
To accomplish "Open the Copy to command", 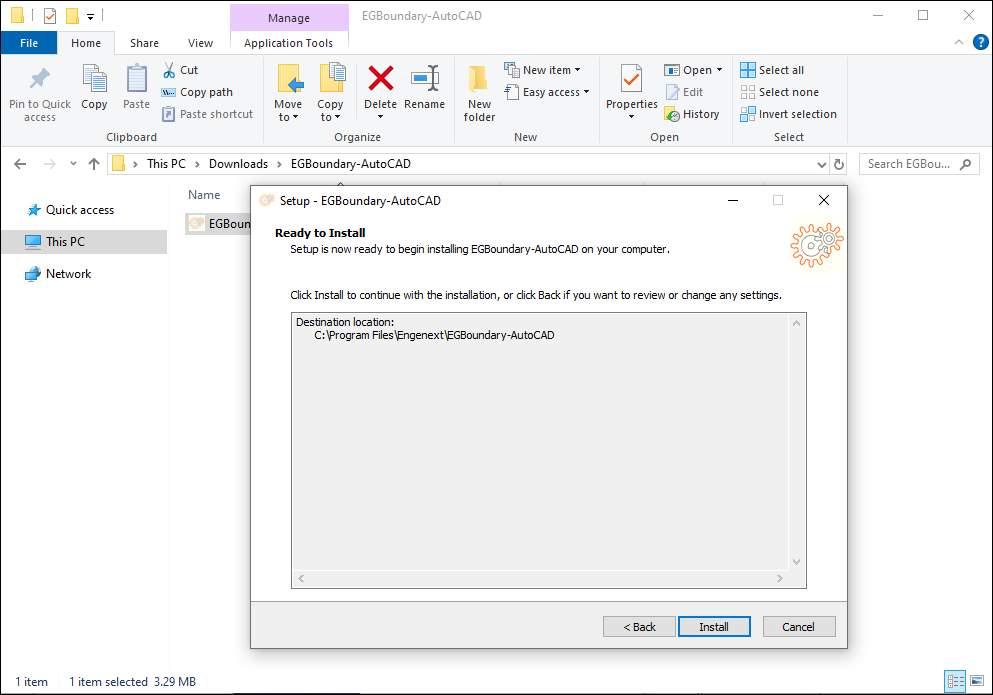I will (x=331, y=92).
